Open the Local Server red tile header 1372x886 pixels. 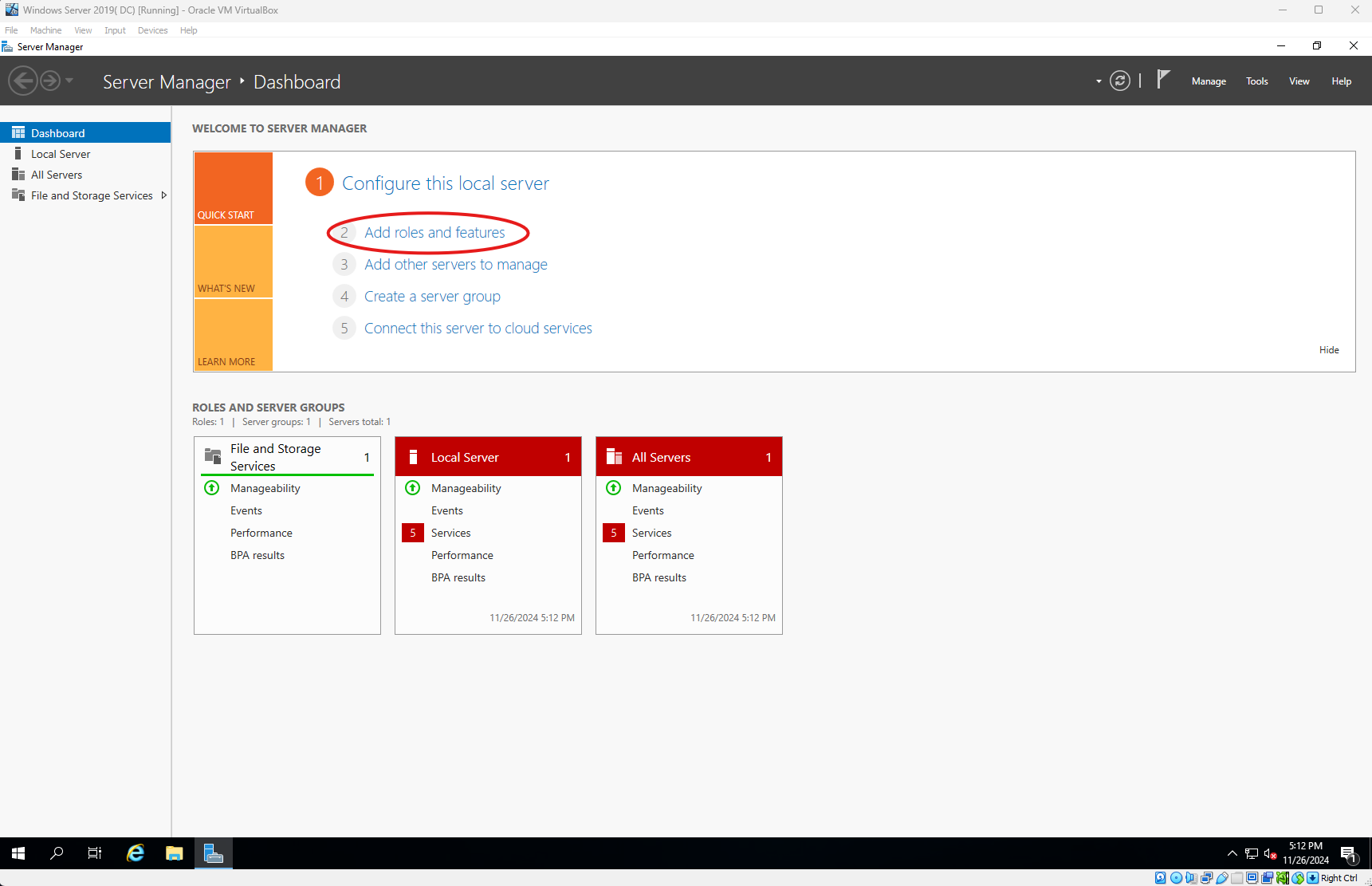488,457
